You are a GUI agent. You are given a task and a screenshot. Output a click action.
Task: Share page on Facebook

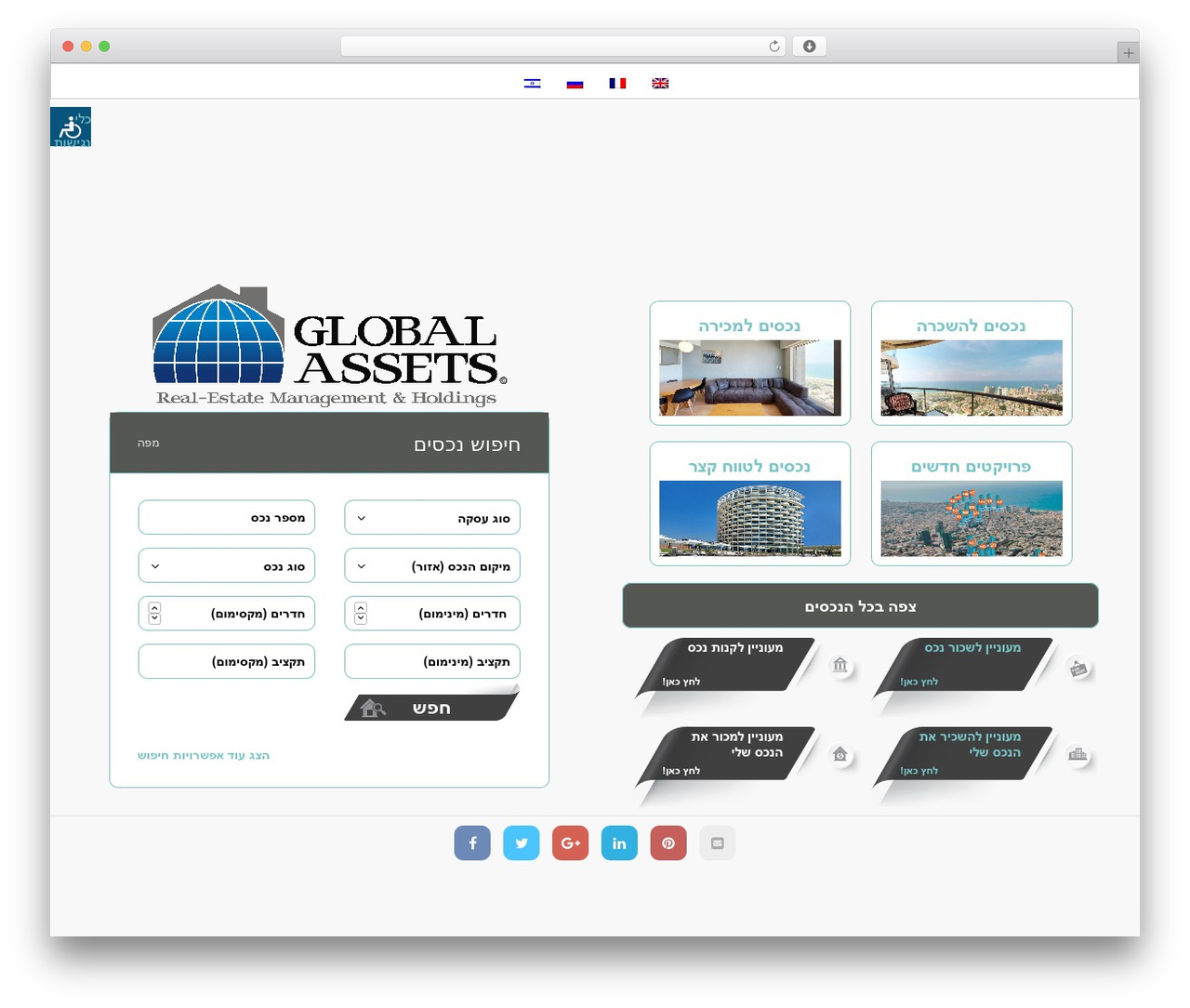point(472,843)
